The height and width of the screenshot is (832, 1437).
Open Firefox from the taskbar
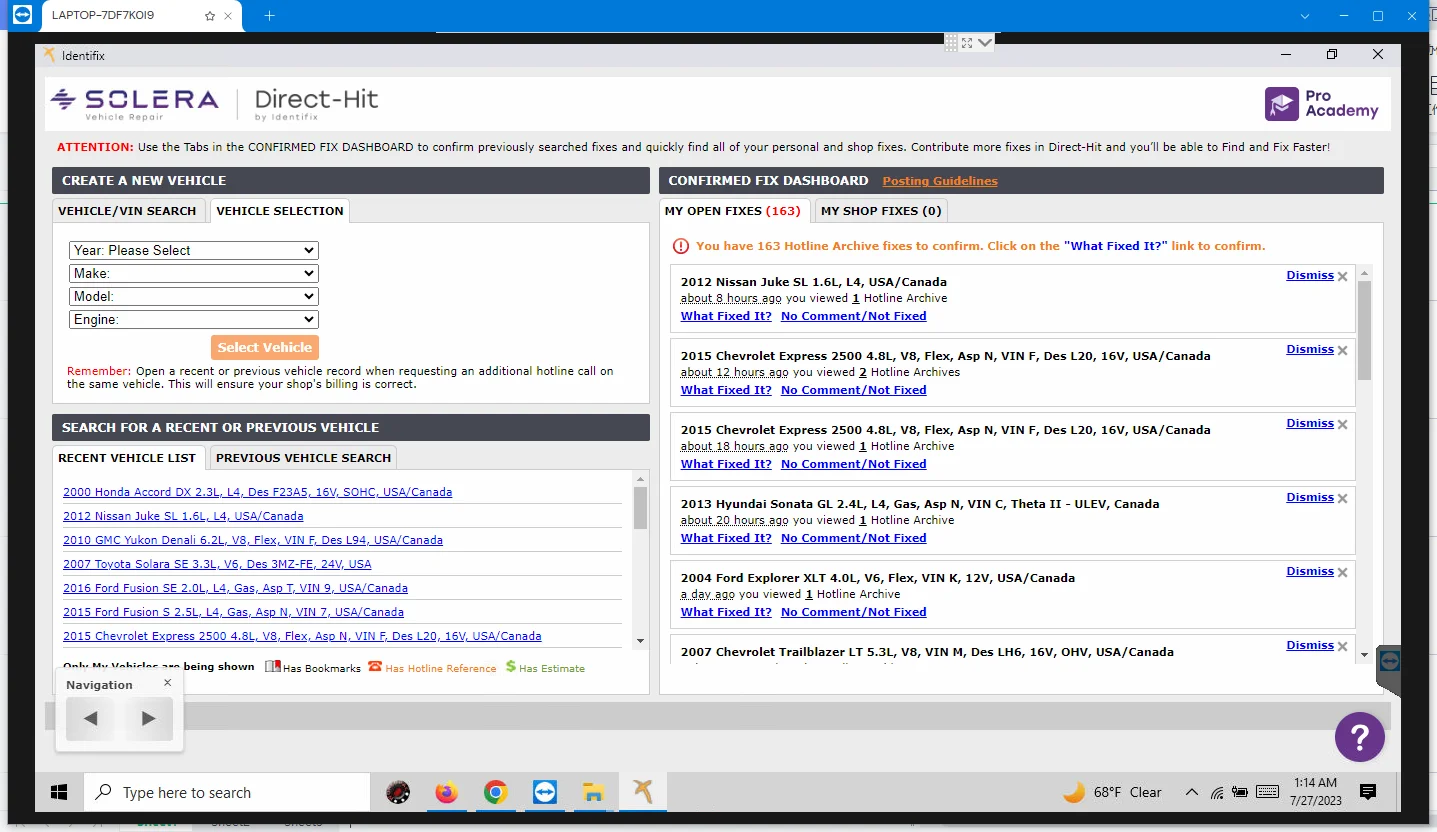(x=446, y=792)
